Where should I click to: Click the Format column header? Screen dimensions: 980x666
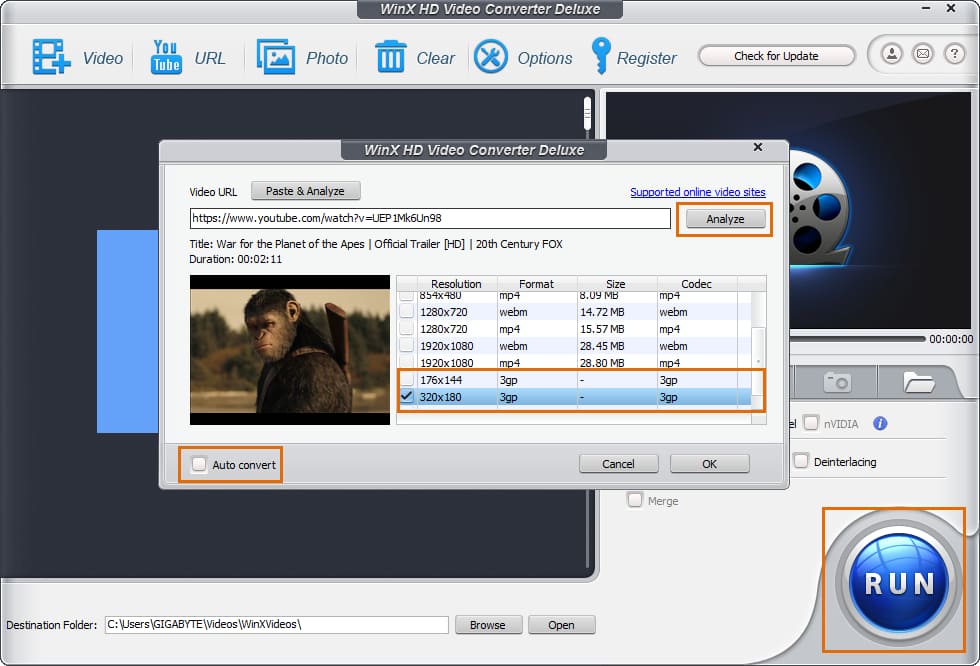click(536, 284)
